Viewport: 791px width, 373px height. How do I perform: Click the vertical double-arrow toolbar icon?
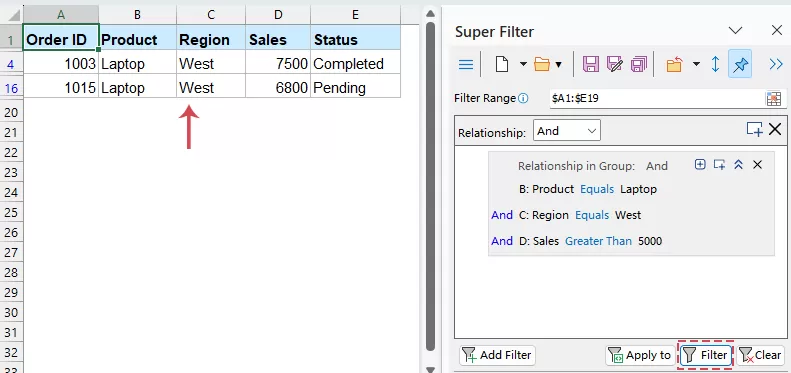[x=715, y=65]
